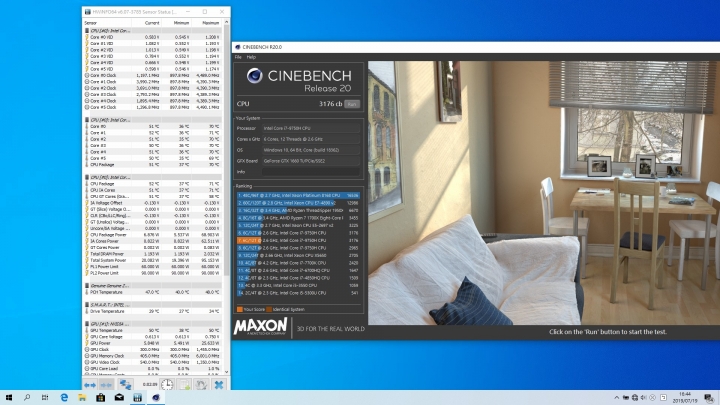The image size is (720, 405).
Task: Click the Current column header in HWiNFO
Action: [x=146, y=22]
